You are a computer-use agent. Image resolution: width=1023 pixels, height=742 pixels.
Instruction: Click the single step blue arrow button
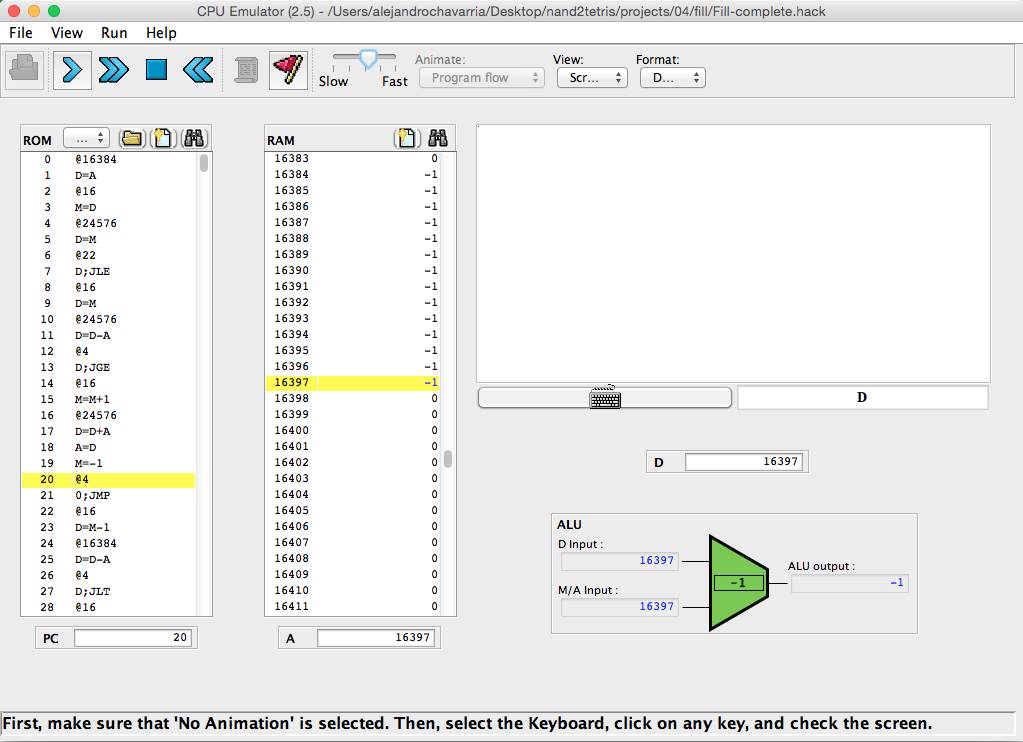point(72,70)
